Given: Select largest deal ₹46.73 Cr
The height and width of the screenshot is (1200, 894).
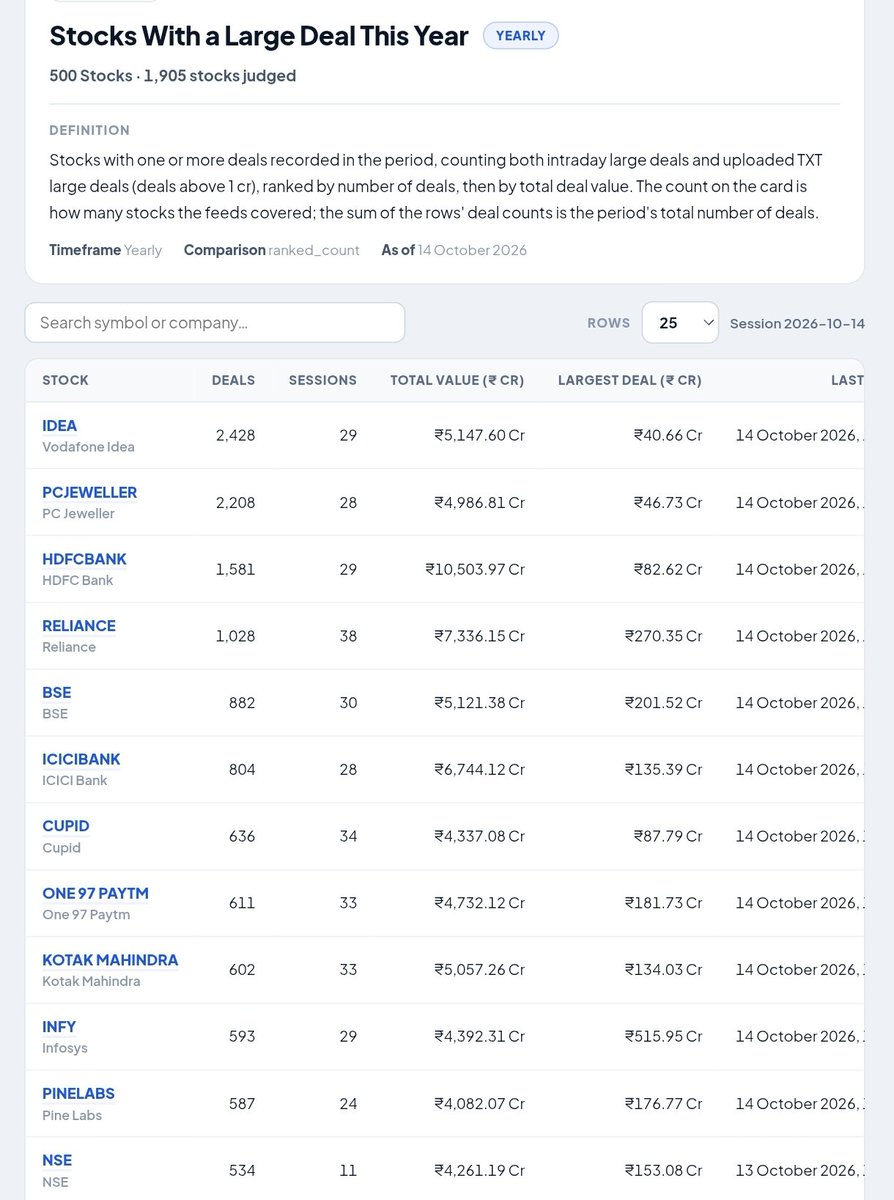Looking at the screenshot, I should (x=668, y=503).
